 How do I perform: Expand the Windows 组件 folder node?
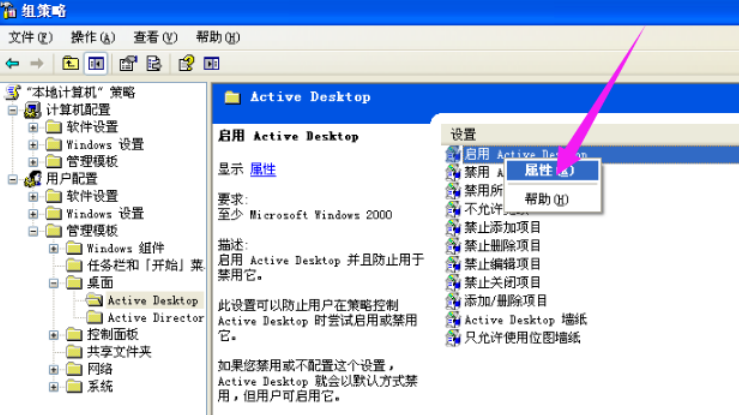(53, 248)
